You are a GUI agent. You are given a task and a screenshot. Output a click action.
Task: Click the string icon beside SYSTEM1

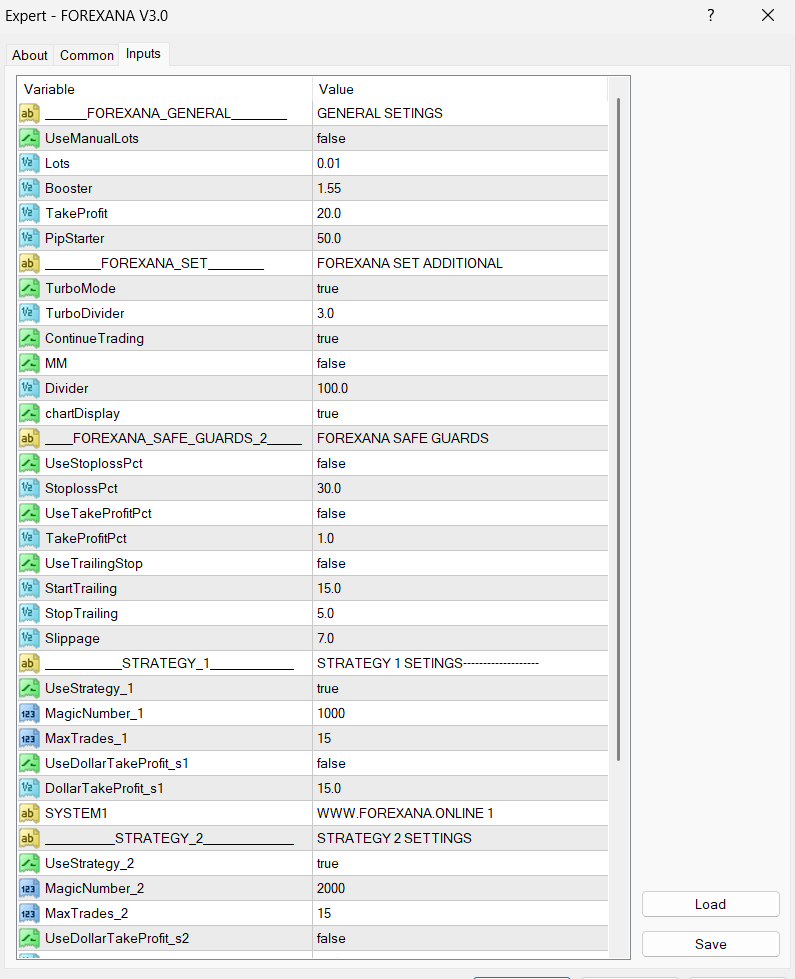[x=29, y=813]
